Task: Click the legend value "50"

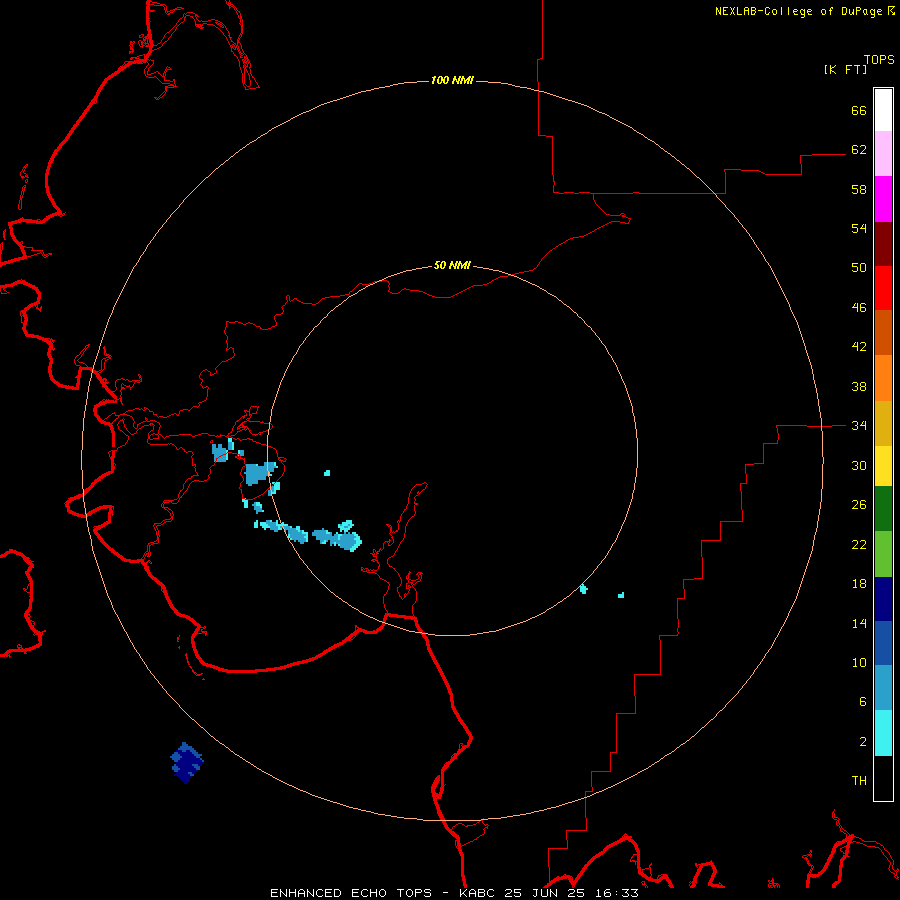Action: pyautogui.click(x=859, y=268)
